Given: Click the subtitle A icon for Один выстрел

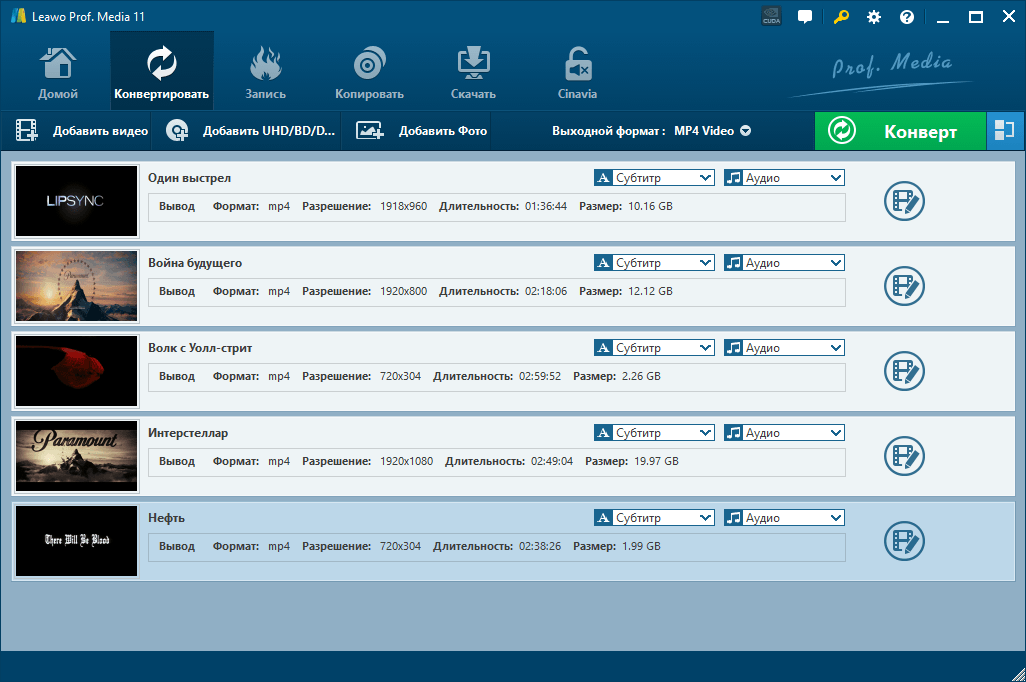Looking at the screenshot, I should (603, 178).
